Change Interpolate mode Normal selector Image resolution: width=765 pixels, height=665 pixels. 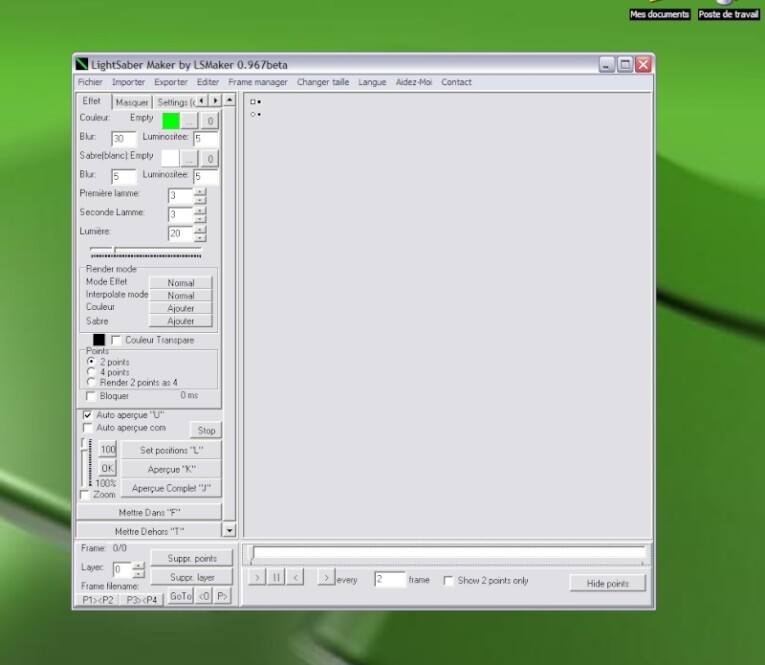[x=181, y=295]
